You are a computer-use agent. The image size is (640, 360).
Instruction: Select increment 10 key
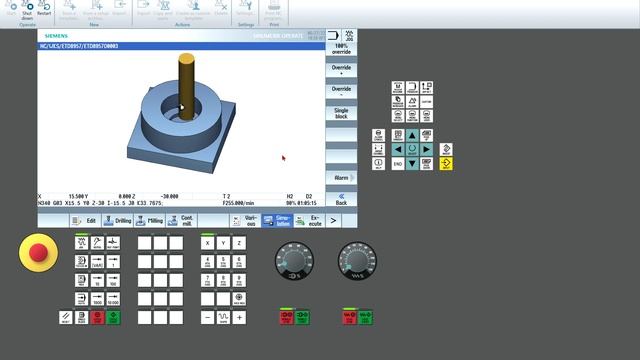[97, 280]
